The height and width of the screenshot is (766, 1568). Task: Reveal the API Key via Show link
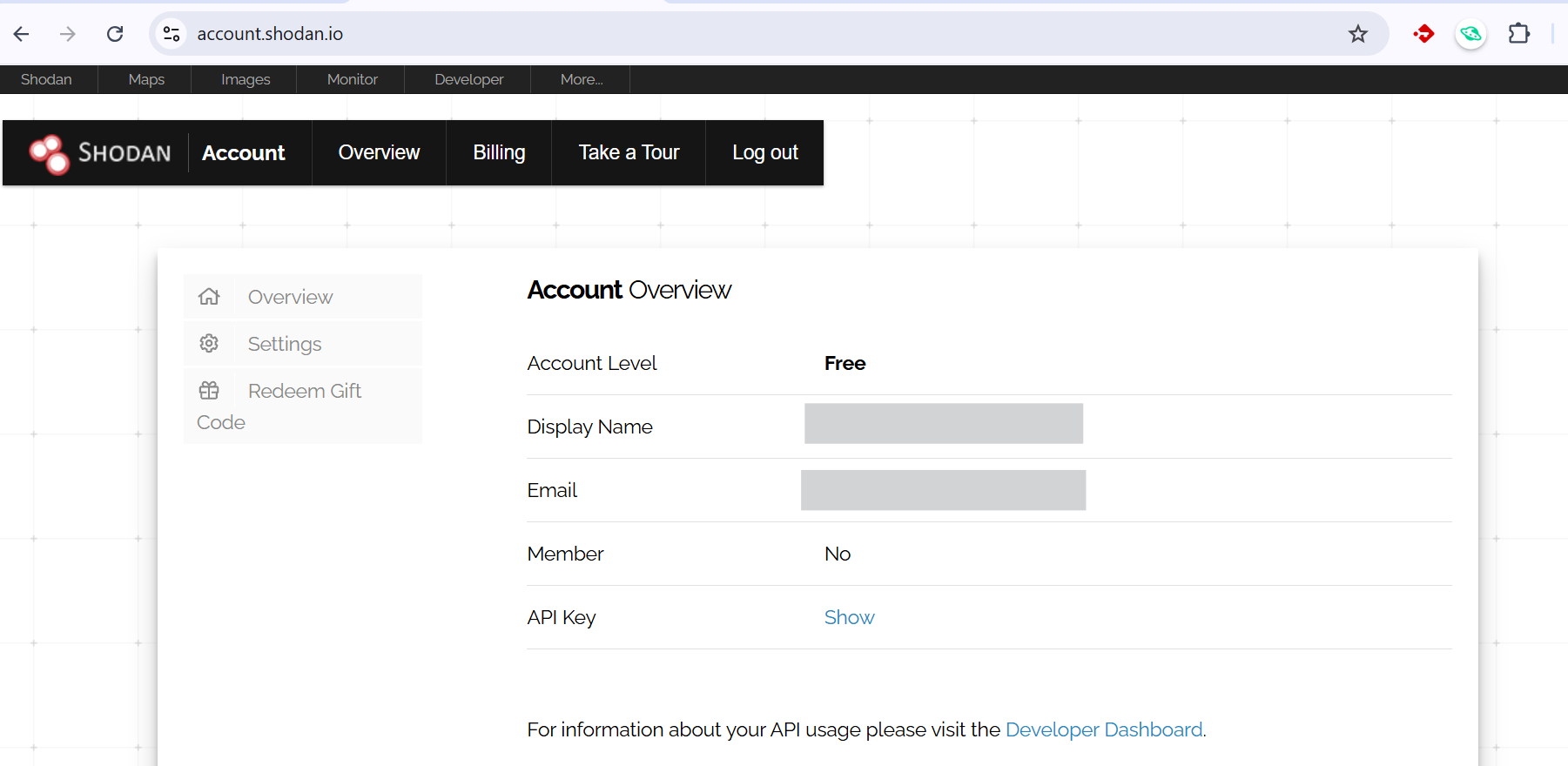[849, 617]
